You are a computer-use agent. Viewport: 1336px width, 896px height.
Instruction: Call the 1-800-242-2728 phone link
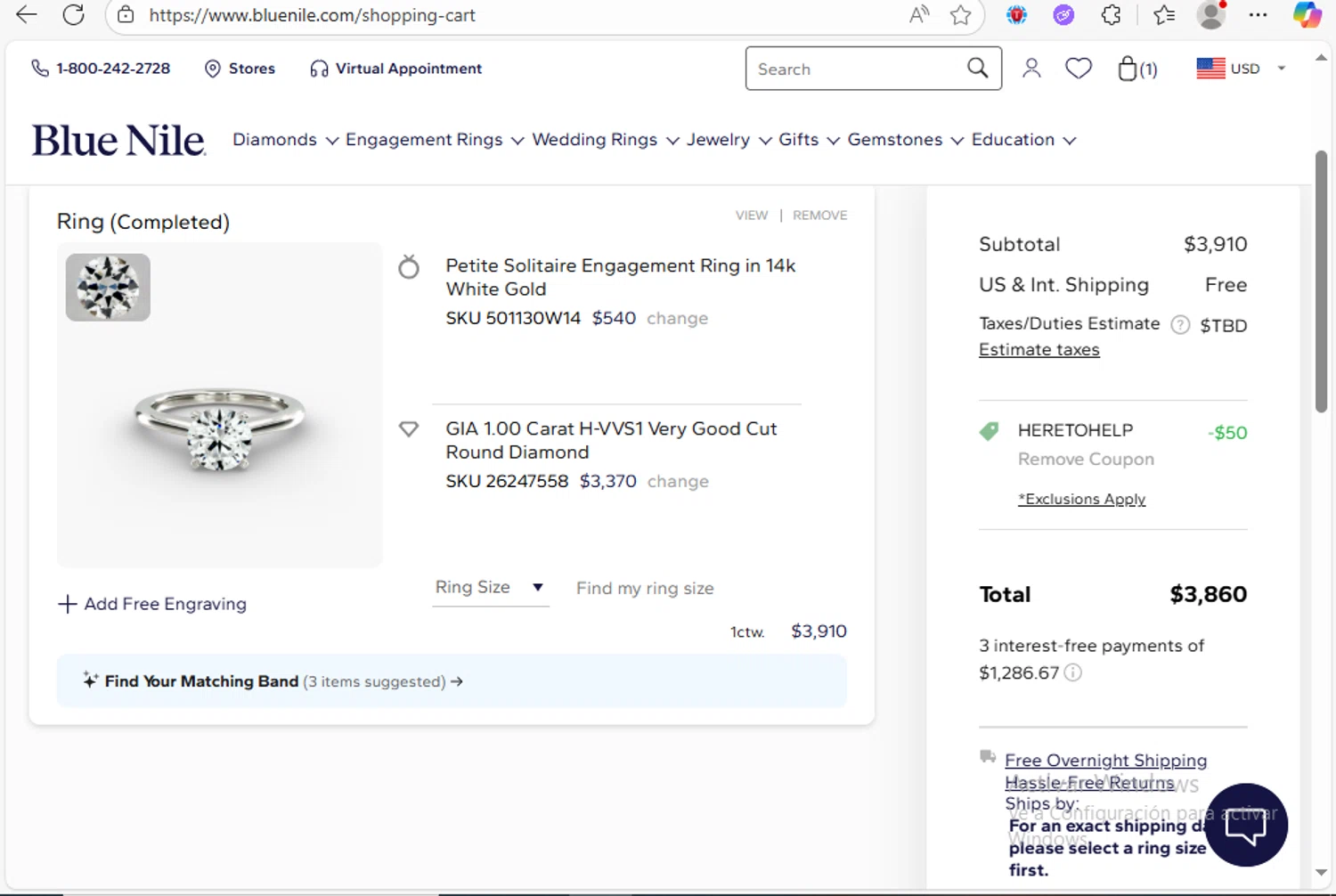click(x=101, y=69)
